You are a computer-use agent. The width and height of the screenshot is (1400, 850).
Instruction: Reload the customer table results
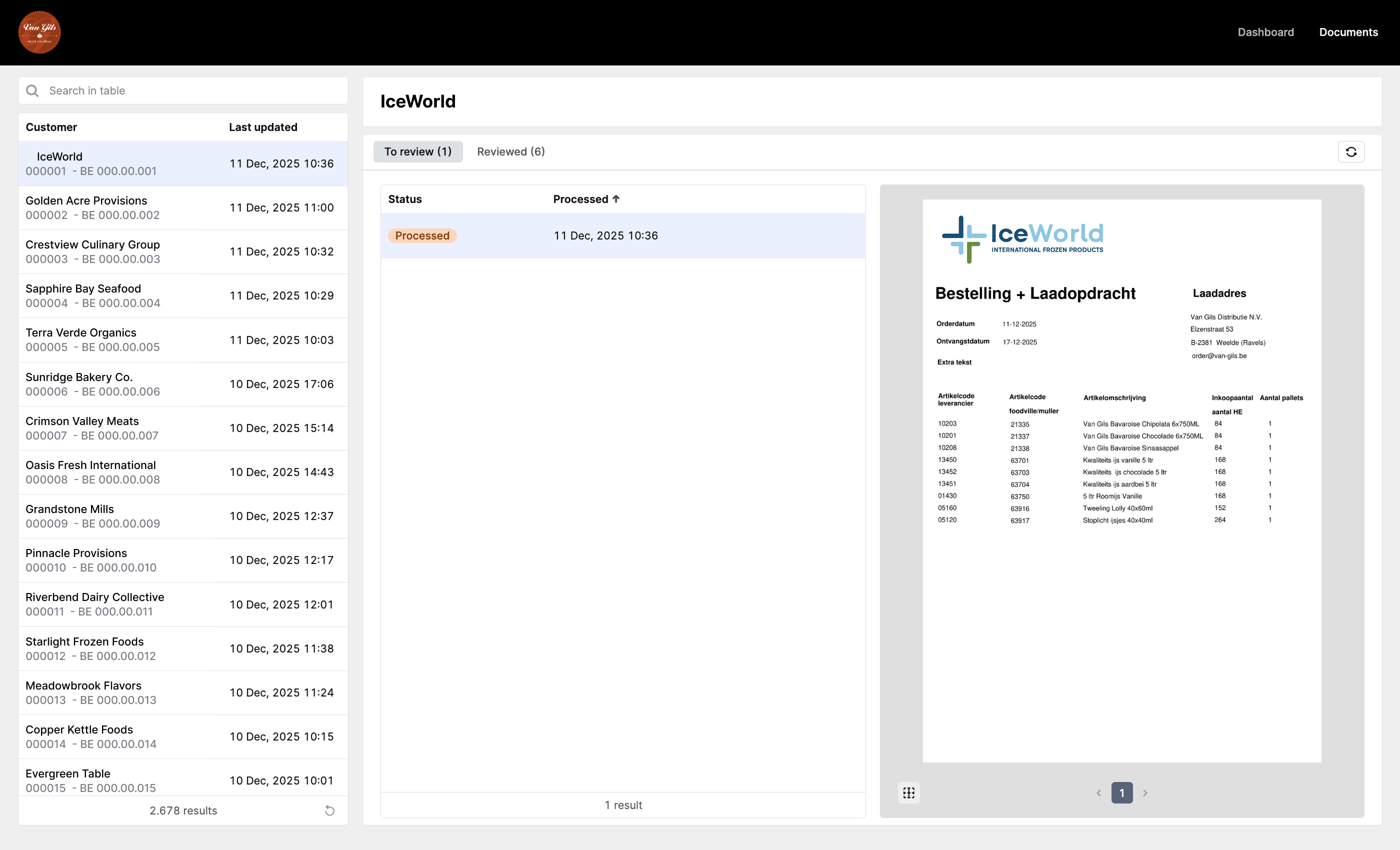[x=329, y=810]
